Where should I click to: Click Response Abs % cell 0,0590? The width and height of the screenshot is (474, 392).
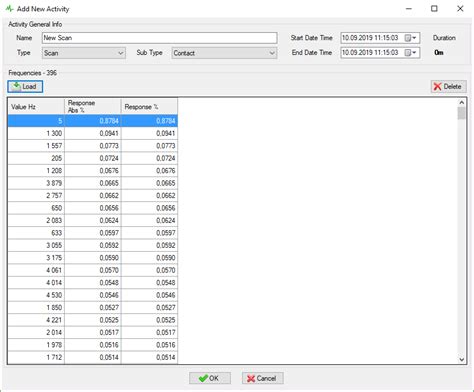click(93, 258)
